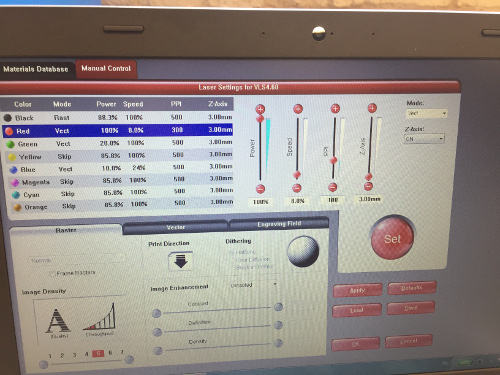The width and height of the screenshot is (500, 375).
Task: Click the Definition slider right end knob
Action: coord(279,325)
